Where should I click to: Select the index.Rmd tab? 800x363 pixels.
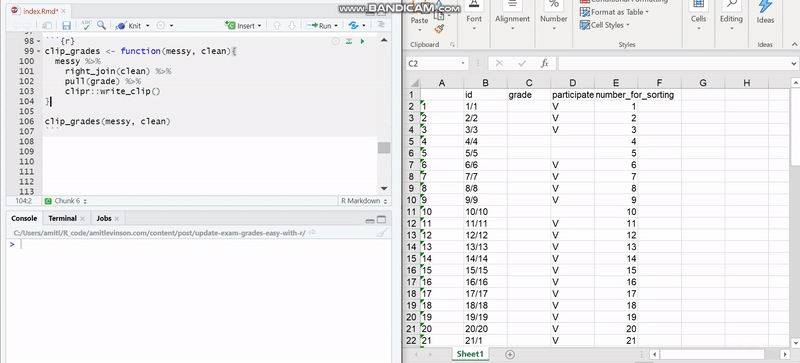pos(41,11)
